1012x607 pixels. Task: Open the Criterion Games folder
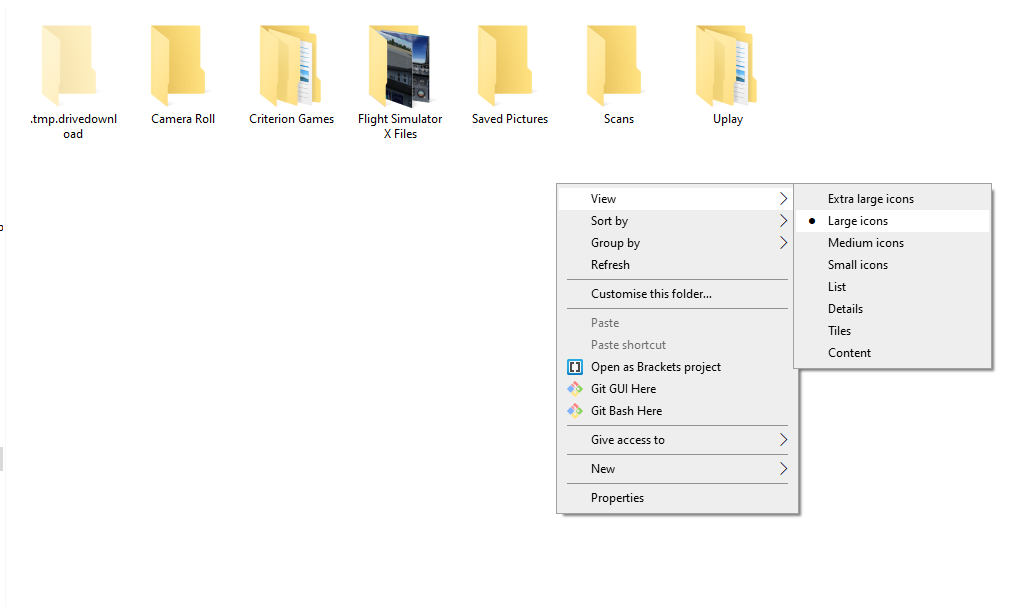(291, 63)
